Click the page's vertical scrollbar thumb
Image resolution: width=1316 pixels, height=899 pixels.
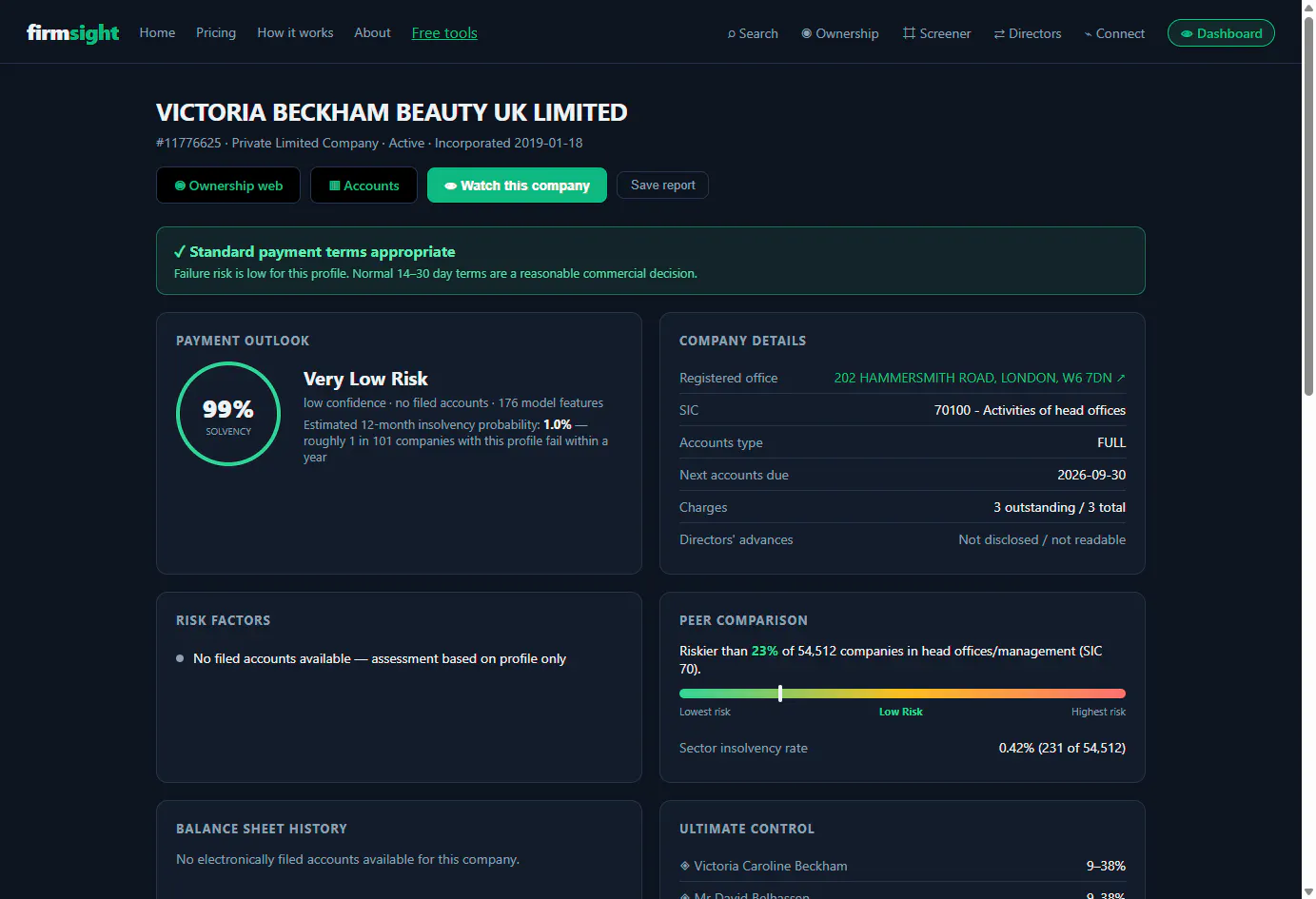point(1308,205)
